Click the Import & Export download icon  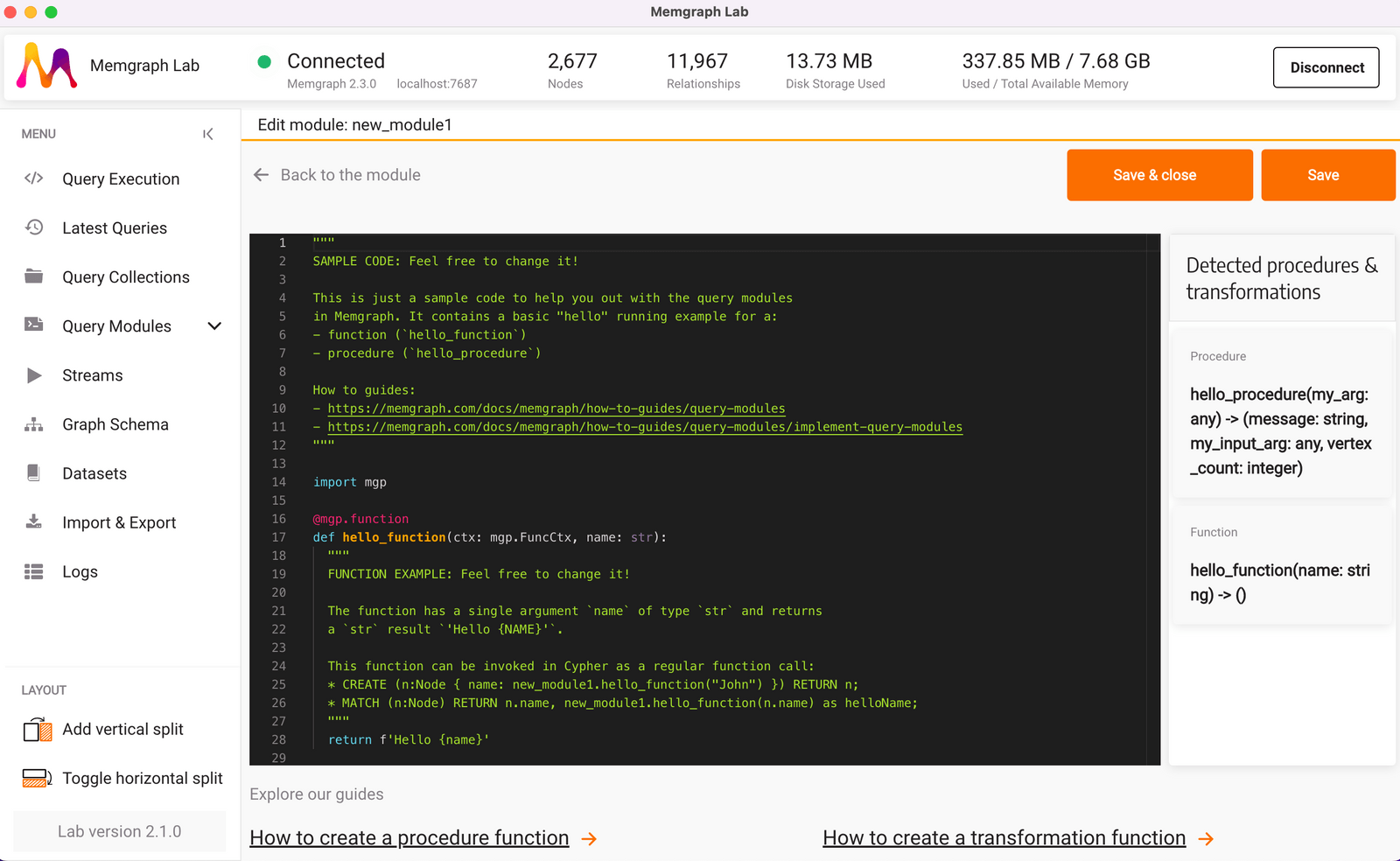(34, 522)
